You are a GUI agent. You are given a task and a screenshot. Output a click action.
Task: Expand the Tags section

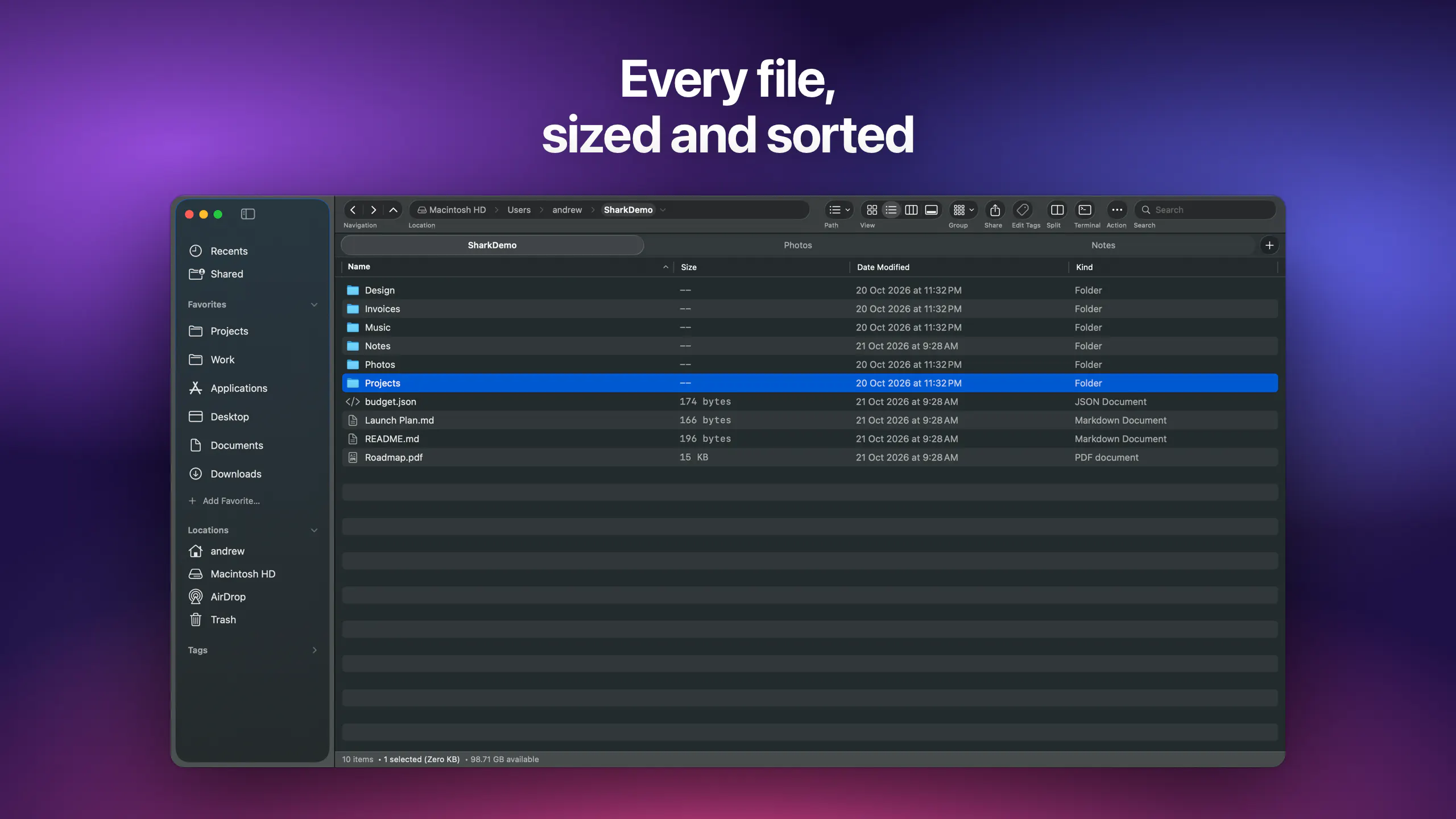click(x=314, y=650)
